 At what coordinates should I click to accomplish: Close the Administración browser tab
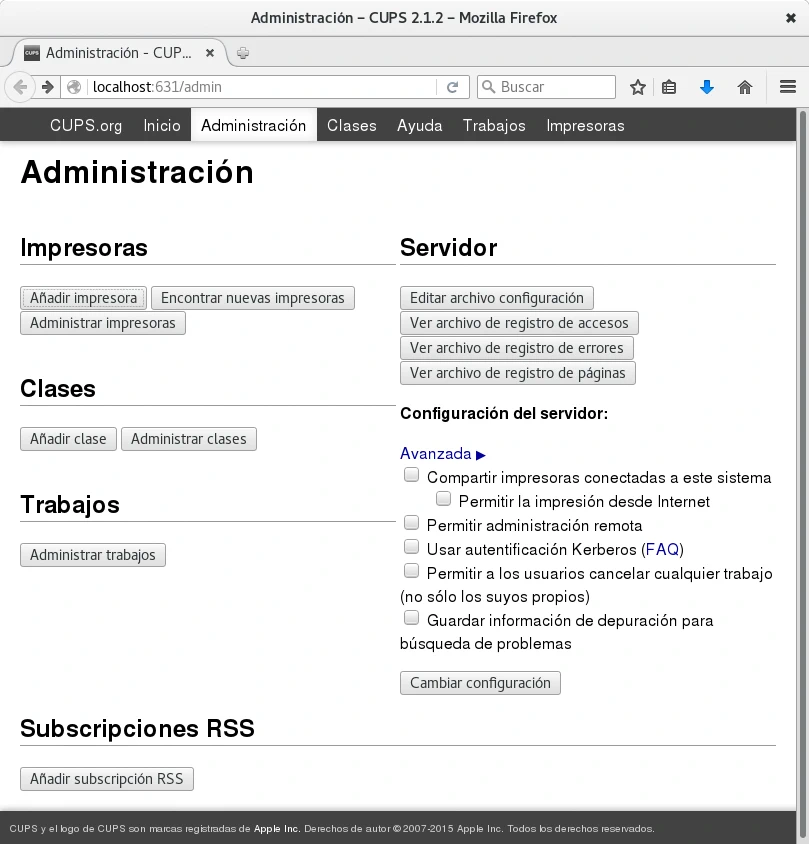pos(210,53)
